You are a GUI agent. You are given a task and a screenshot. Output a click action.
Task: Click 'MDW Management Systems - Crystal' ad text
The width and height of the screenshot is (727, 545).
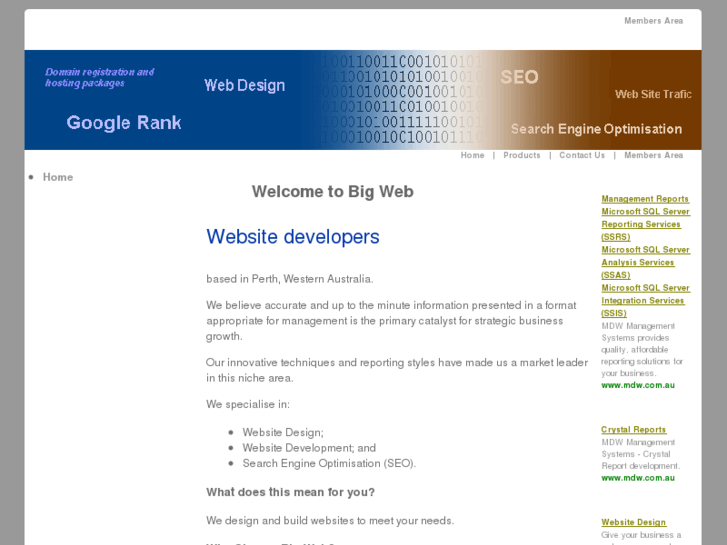[640, 454]
